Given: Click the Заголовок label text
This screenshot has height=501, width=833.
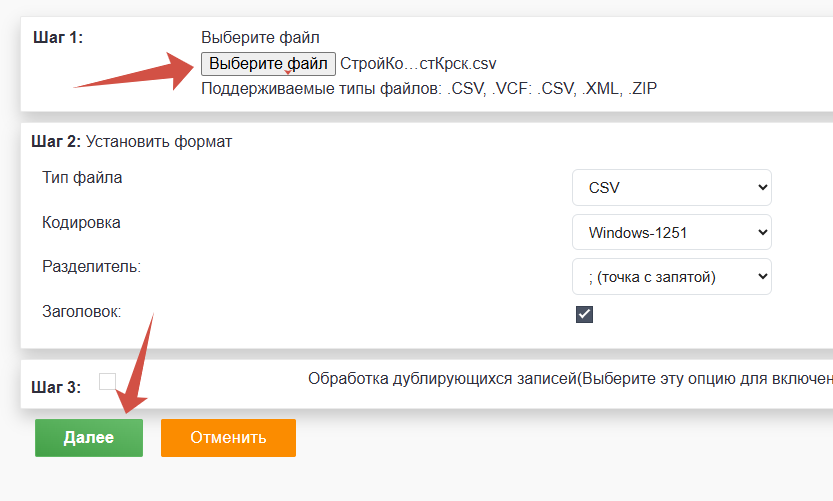Looking at the screenshot, I should pyautogui.click(x=81, y=312).
